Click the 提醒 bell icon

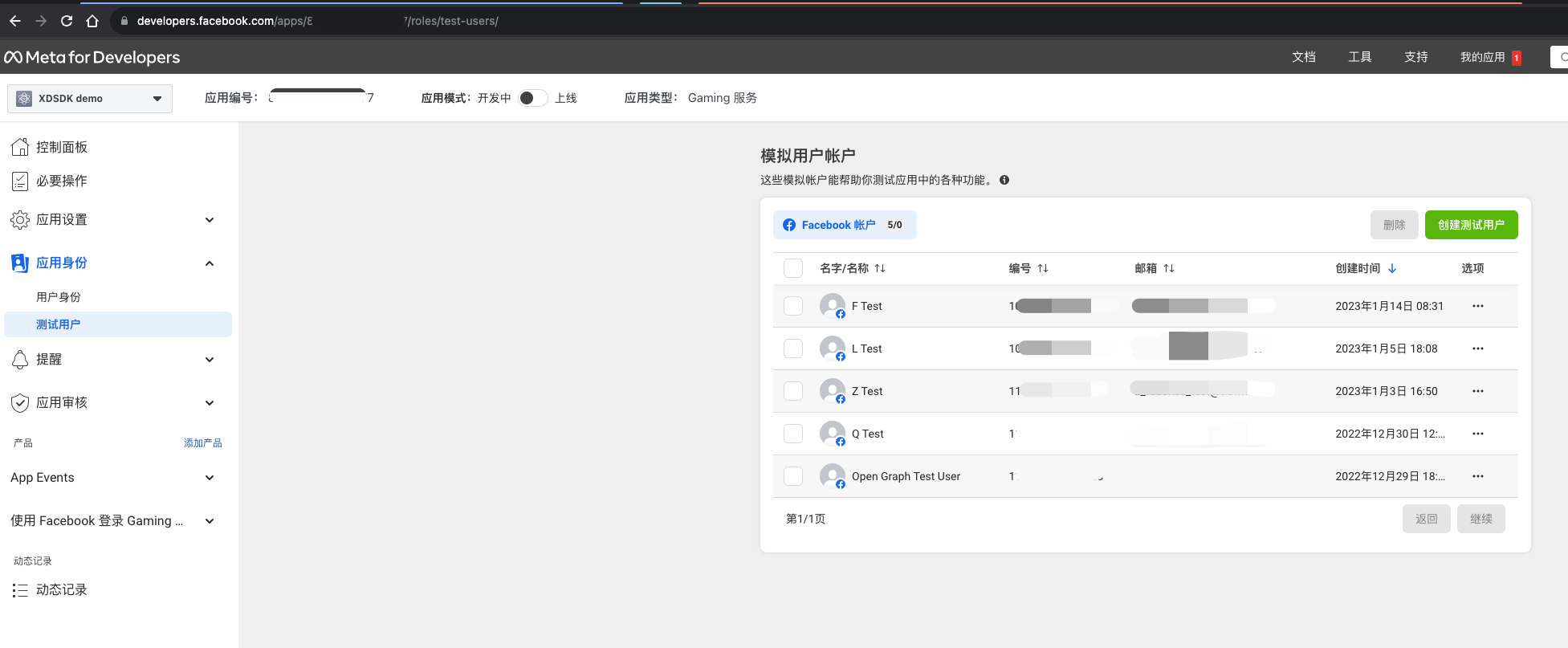tap(20, 359)
